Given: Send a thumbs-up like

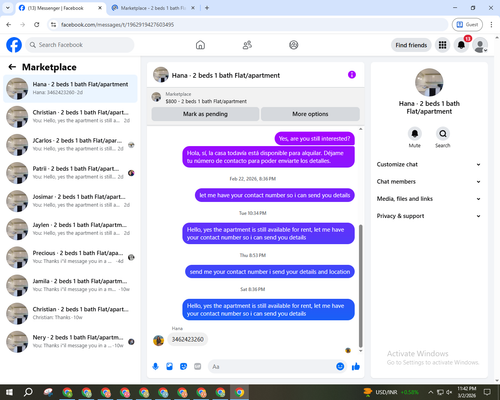Looking at the screenshot, I should (x=356, y=367).
